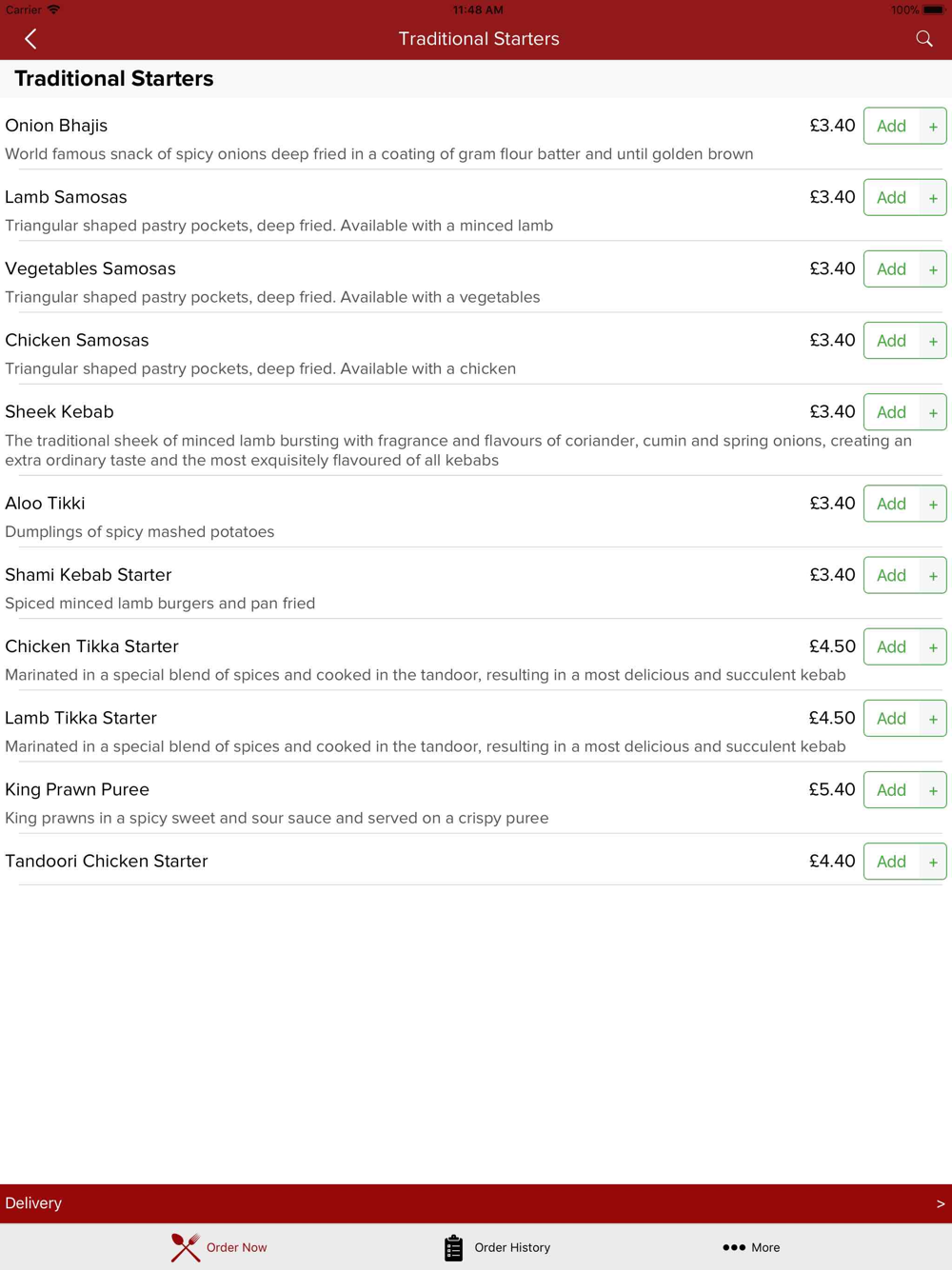This screenshot has height=1270, width=952.
Task: Select the Lamb Tikka Starter item name
Action: [x=81, y=718]
